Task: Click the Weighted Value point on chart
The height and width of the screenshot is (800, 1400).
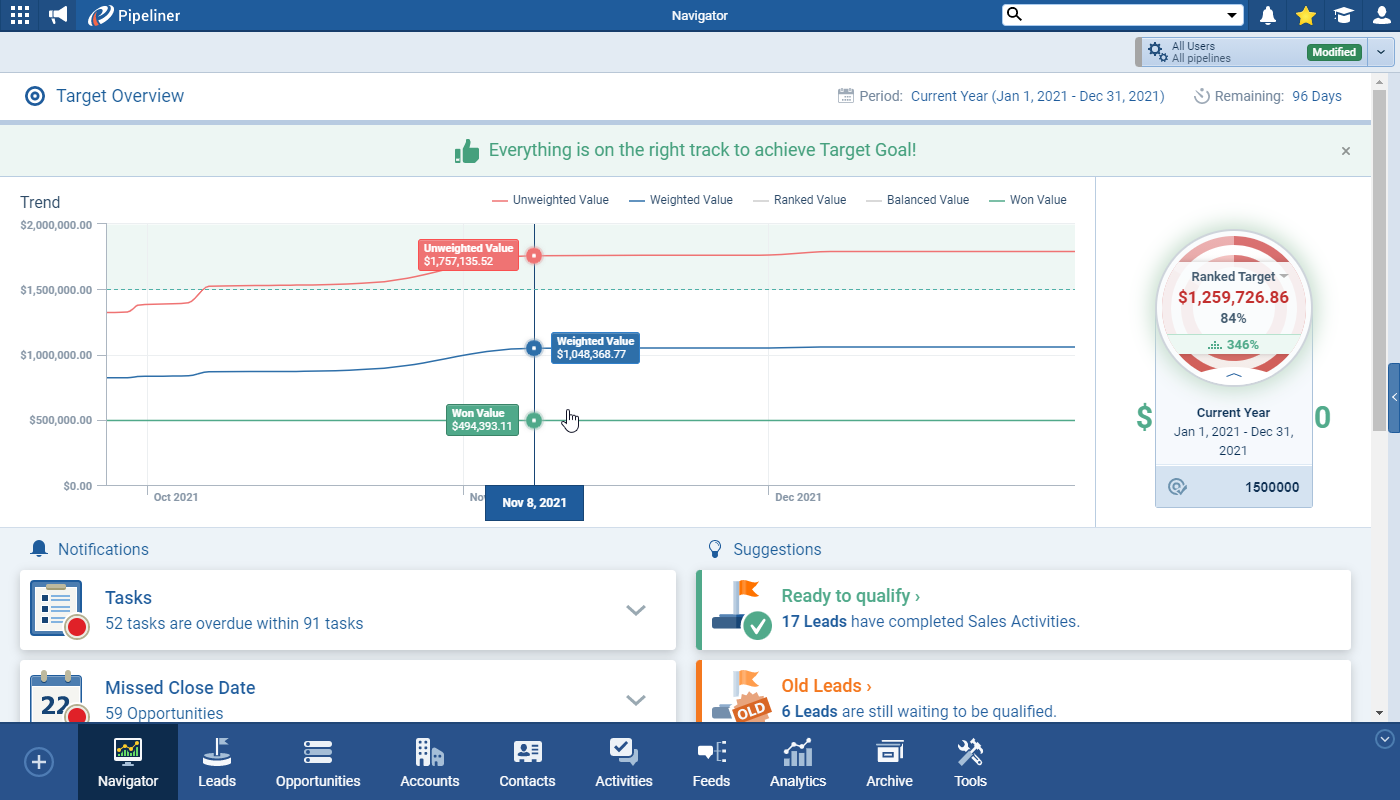Action: [x=534, y=348]
